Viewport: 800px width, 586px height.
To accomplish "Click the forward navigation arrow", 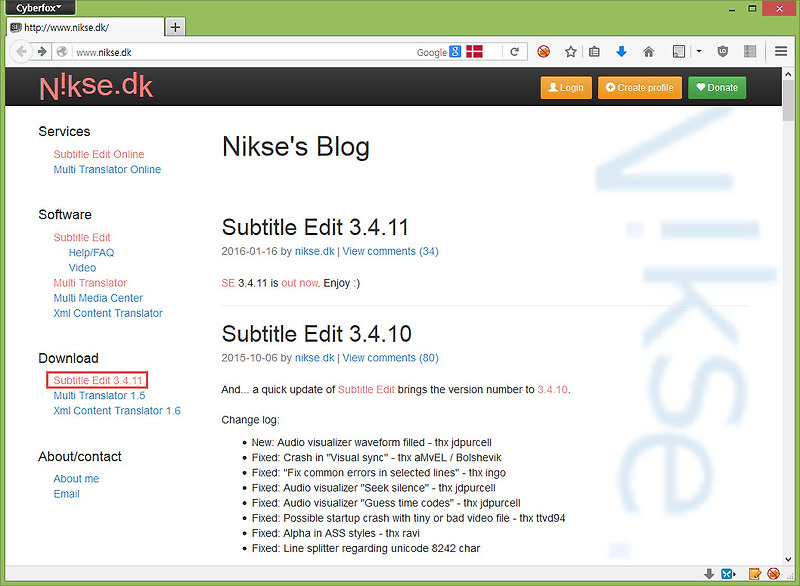I will click(42, 52).
